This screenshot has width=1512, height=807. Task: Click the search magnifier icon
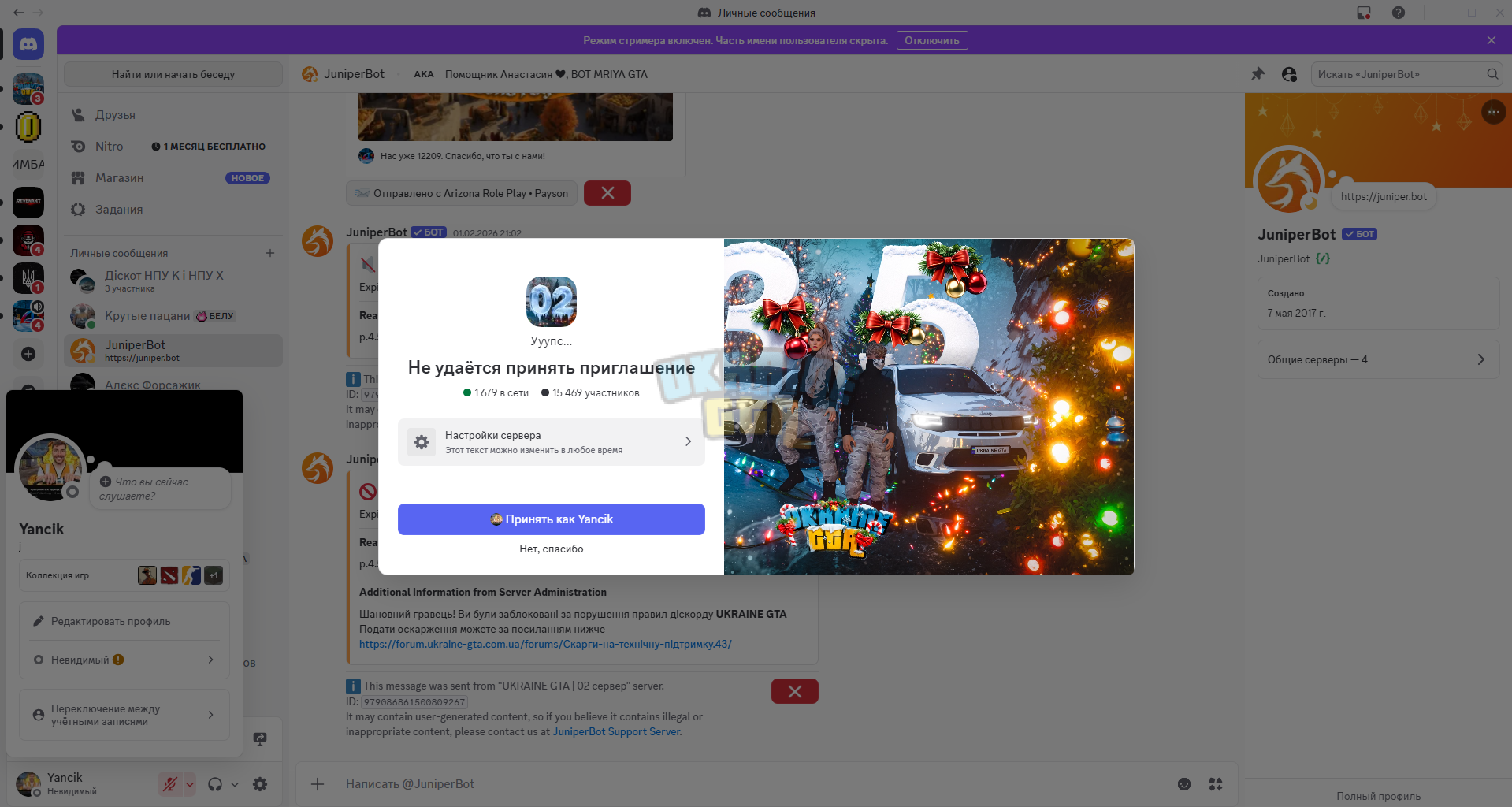tap(1492, 74)
